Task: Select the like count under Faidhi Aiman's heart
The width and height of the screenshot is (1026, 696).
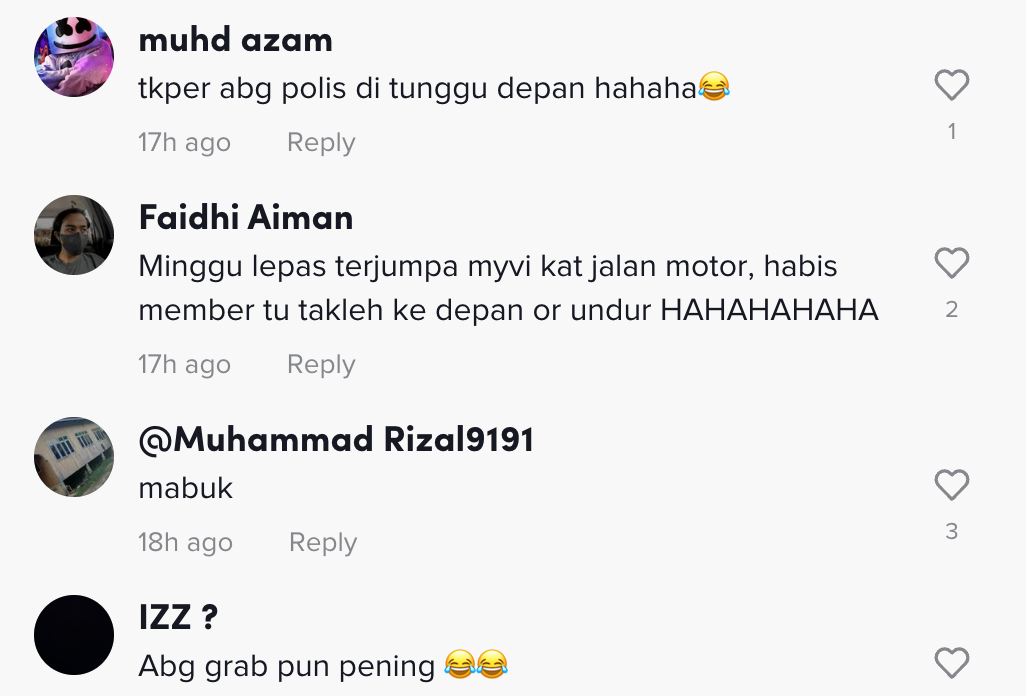Action: point(951,309)
